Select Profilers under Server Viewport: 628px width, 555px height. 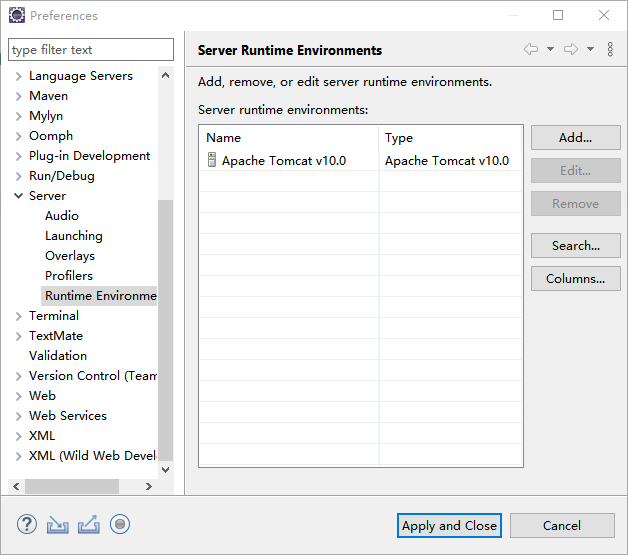69,276
